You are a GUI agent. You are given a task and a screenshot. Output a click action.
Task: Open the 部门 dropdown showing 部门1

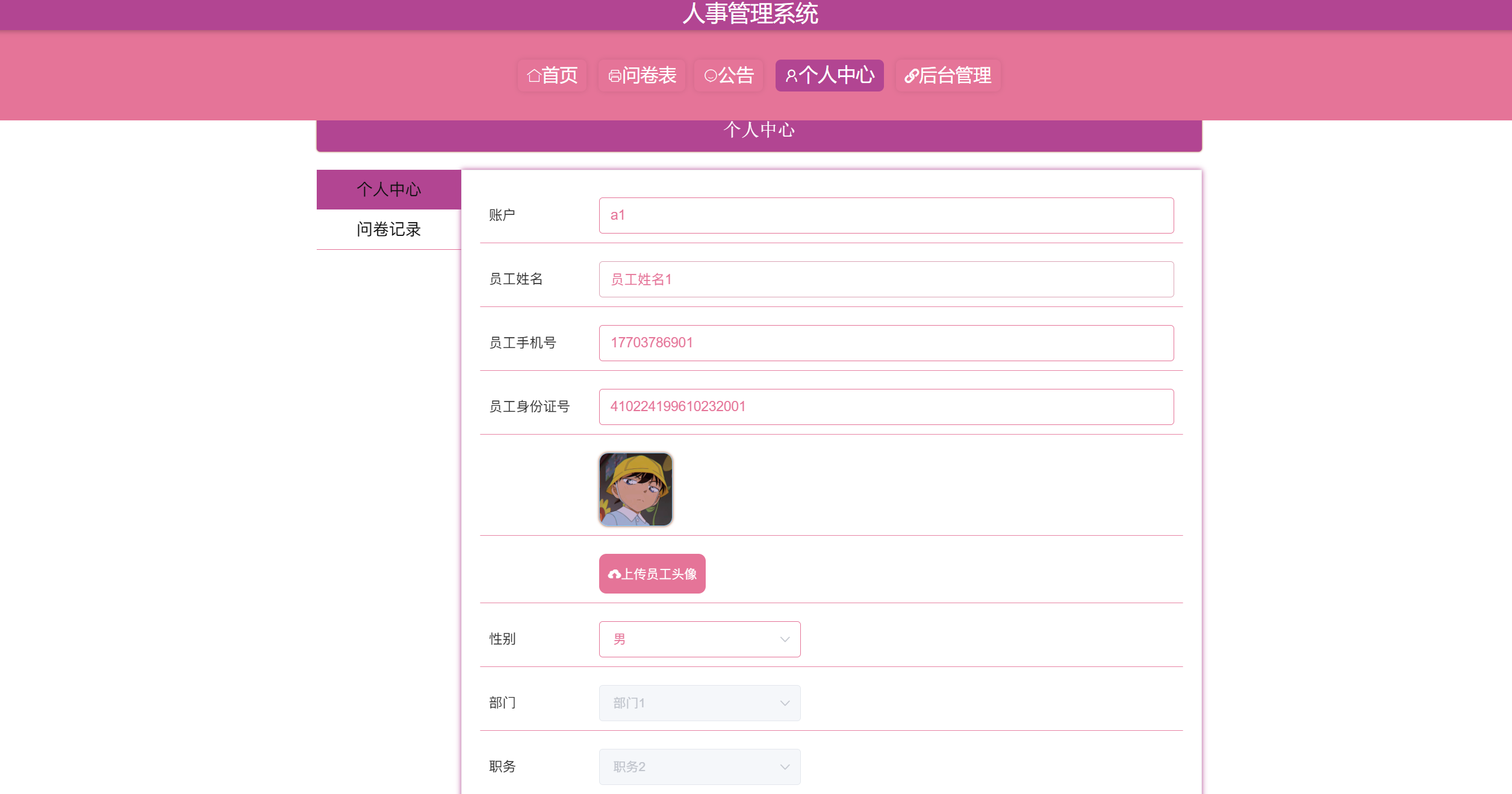click(699, 703)
